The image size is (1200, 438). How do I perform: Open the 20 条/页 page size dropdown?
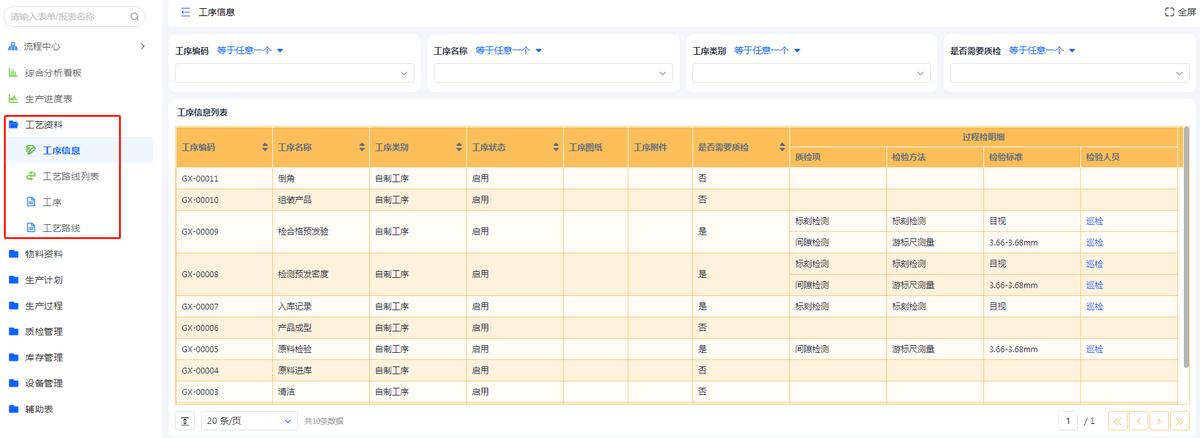pos(249,421)
